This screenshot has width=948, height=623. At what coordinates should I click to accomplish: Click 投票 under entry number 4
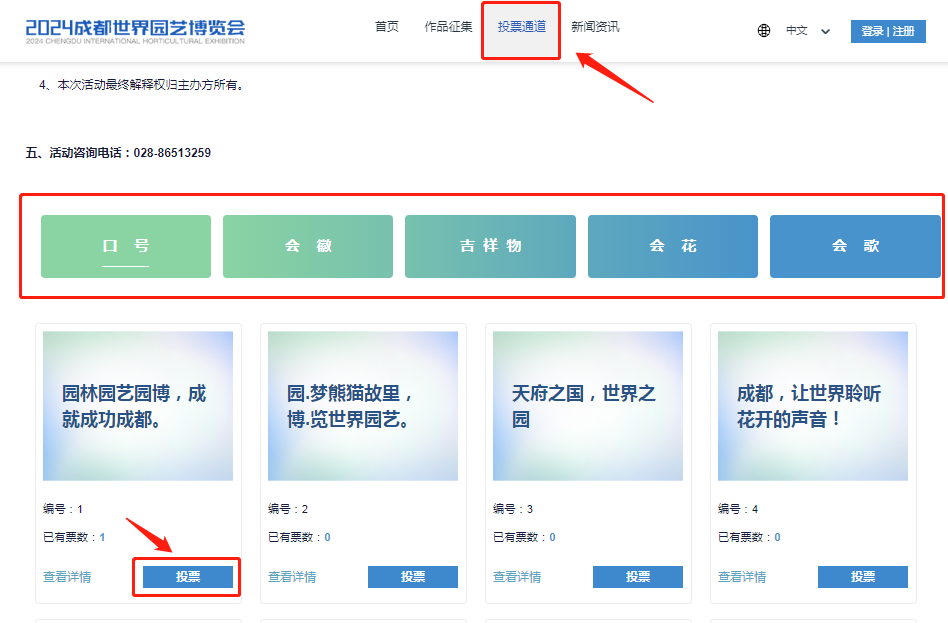863,577
